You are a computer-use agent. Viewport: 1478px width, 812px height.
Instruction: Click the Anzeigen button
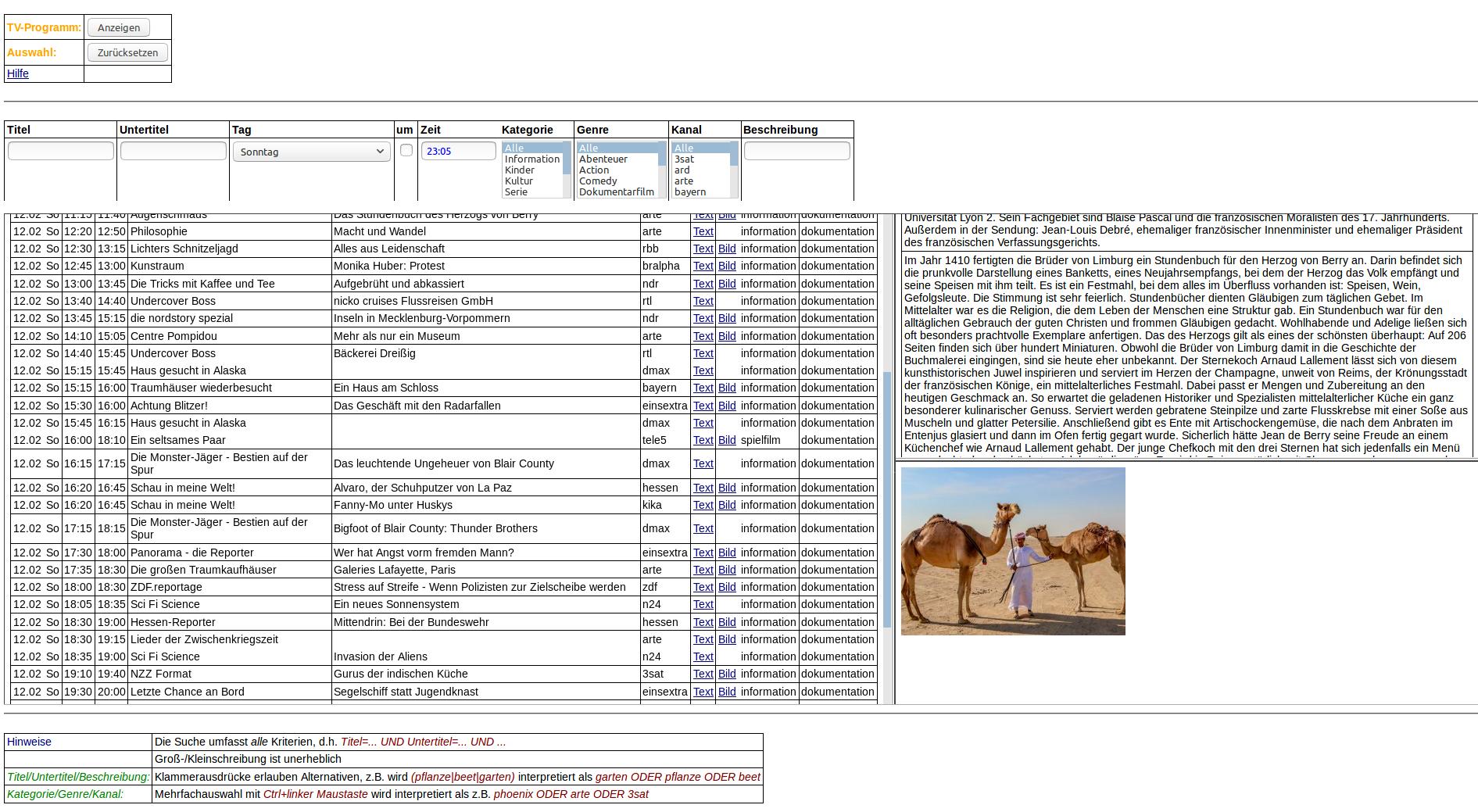pyautogui.click(x=119, y=27)
